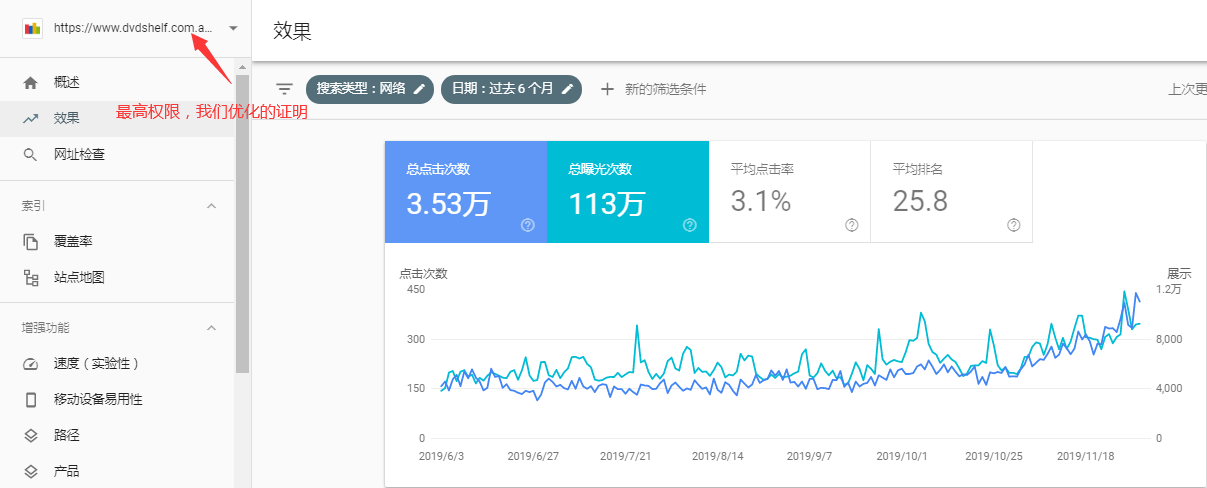
Task: Click the sidebar vertical scrollbar
Action: pyautogui.click(x=243, y=223)
